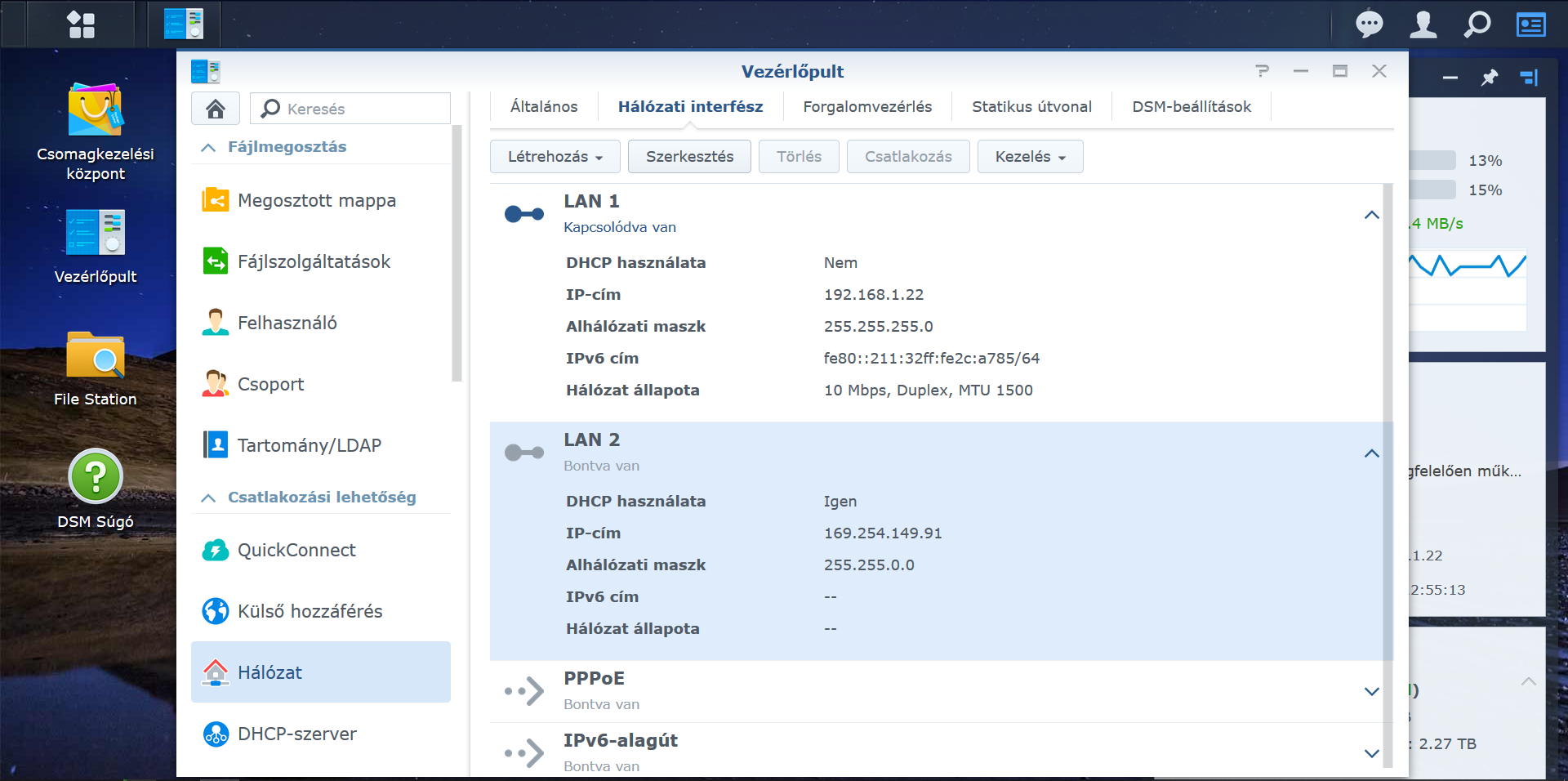This screenshot has width=1568, height=781.
Task: Switch to DSM-beállítások tab
Action: 1192,106
